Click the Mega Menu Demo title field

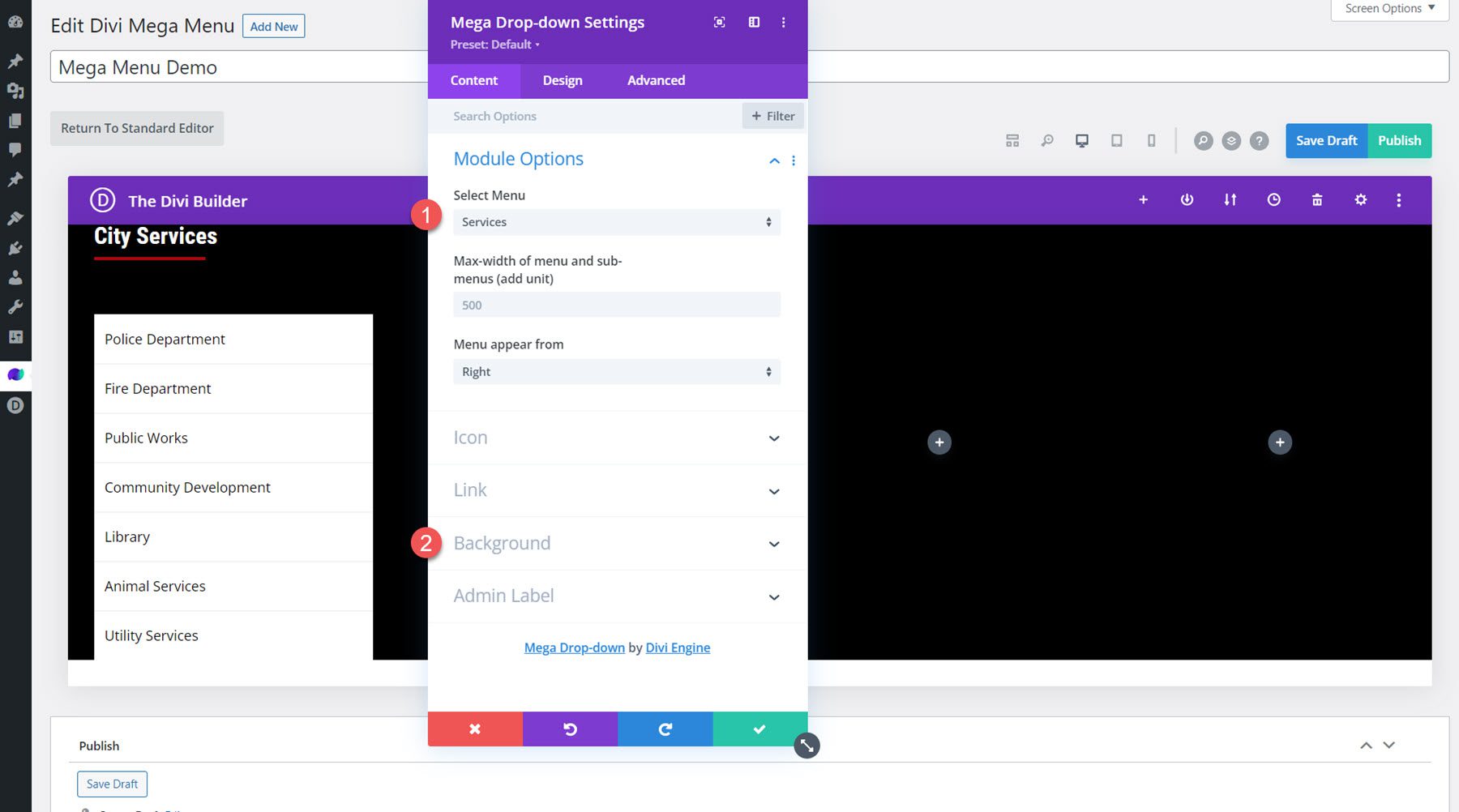(243, 67)
